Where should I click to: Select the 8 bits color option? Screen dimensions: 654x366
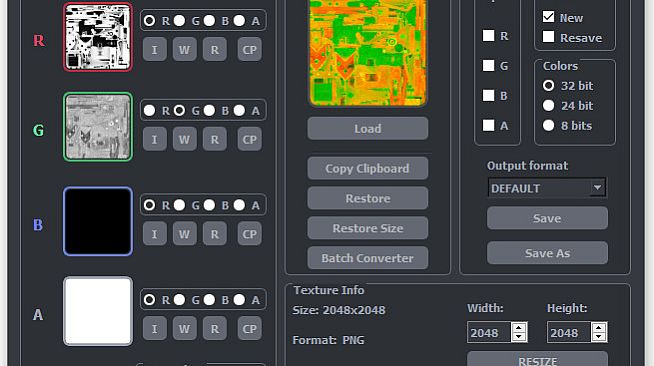[548, 125]
